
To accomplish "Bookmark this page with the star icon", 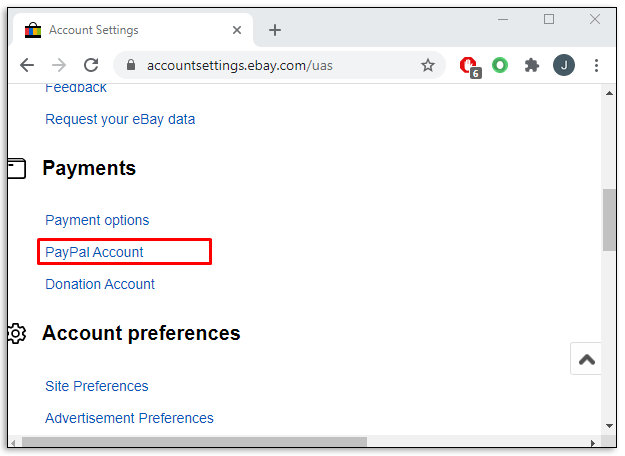I will click(428, 65).
